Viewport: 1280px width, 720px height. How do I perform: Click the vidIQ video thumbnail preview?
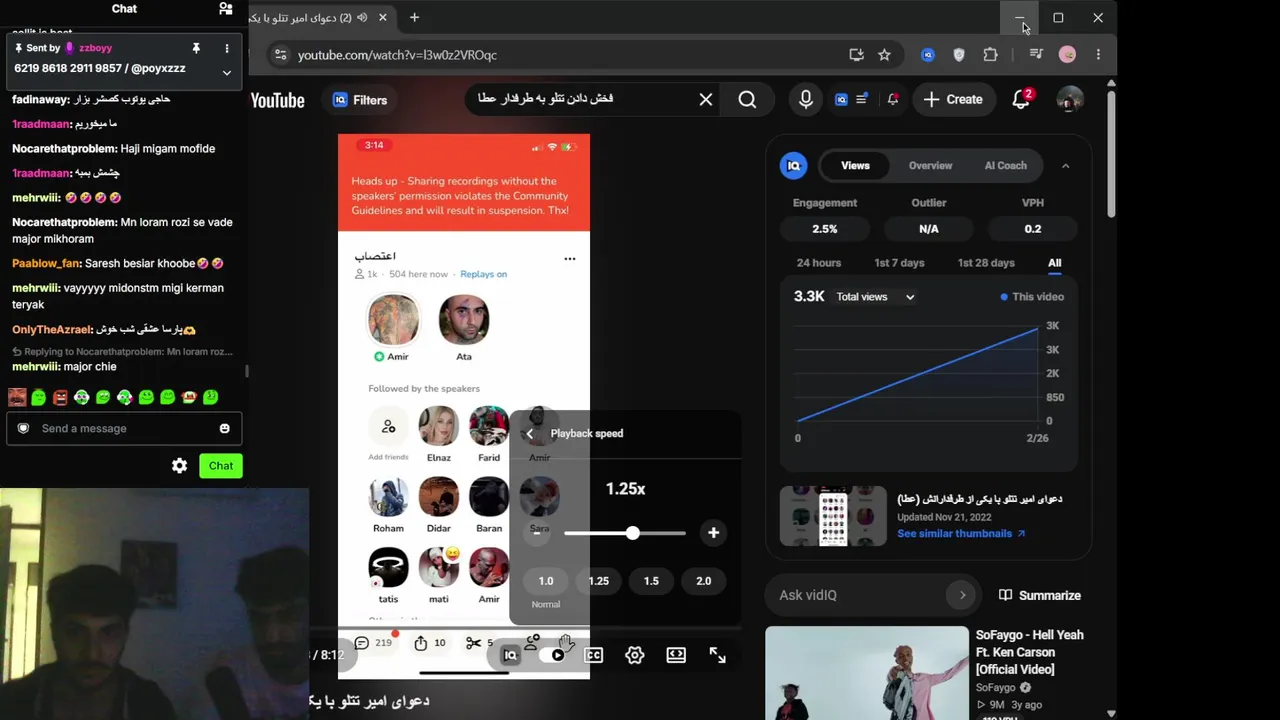tap(833, 516)
